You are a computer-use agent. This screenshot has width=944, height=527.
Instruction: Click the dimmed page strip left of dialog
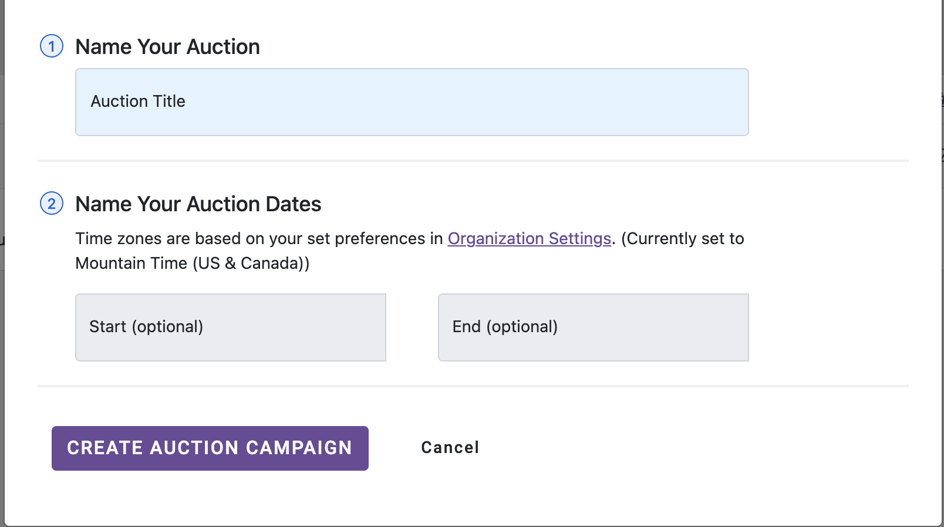tap(2, 300)
